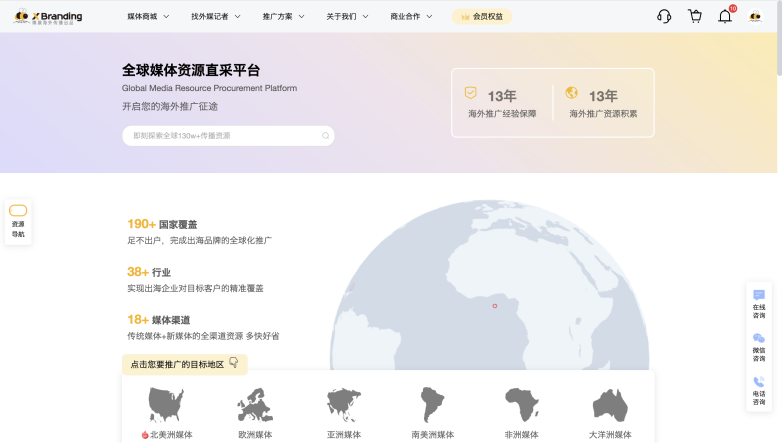Open notifications bell icon

tap(725, 16)
